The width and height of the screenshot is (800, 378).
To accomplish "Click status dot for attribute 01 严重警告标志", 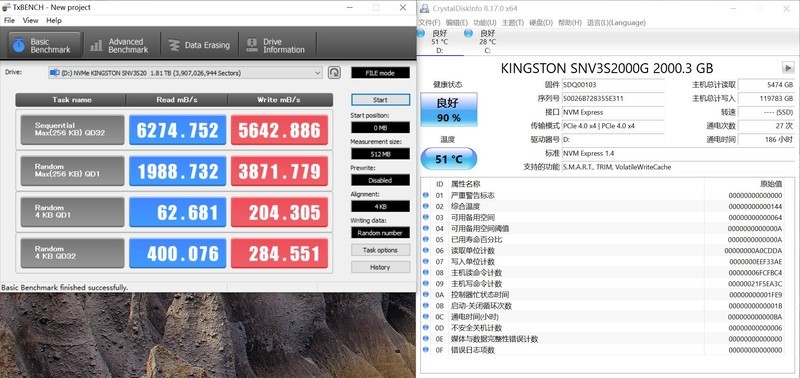I will (426, 195).
